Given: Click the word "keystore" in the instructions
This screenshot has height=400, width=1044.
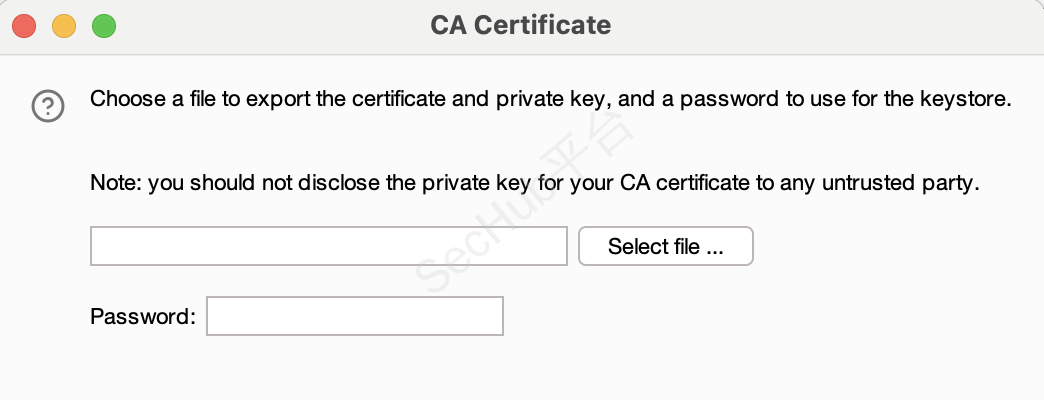Looking at the screenshot, I should 969,100.
